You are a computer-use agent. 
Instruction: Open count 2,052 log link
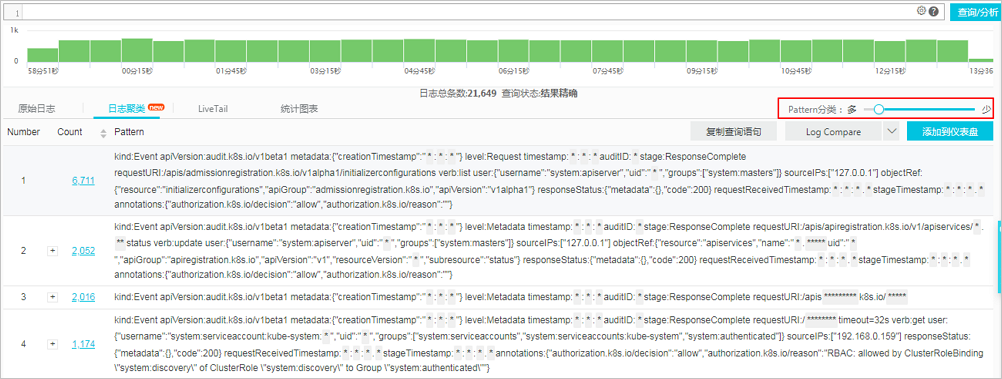pos(83,251)
